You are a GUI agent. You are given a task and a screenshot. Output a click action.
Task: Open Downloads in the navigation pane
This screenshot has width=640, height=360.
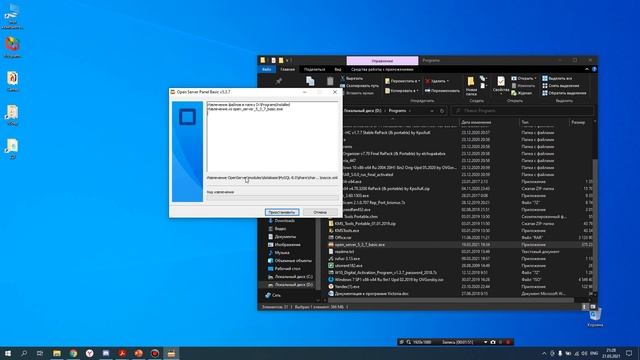(x=284, y=221)
